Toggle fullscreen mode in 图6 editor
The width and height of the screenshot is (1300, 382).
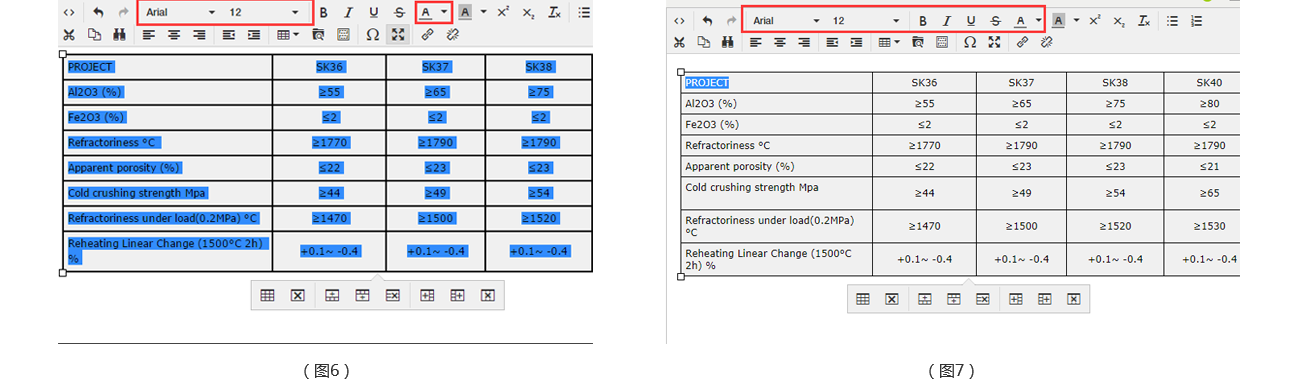click(x=398, y=35)
